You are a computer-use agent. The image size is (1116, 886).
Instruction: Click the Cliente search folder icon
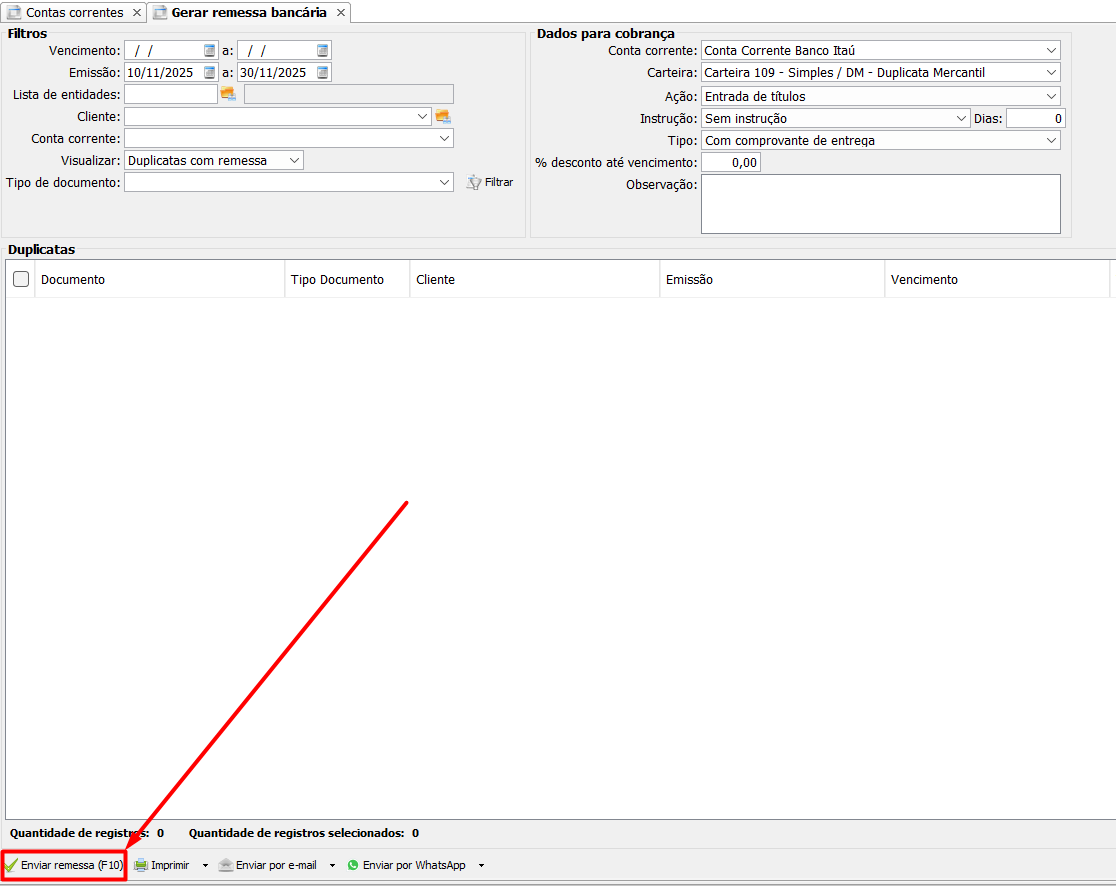[x=443, y=116]
